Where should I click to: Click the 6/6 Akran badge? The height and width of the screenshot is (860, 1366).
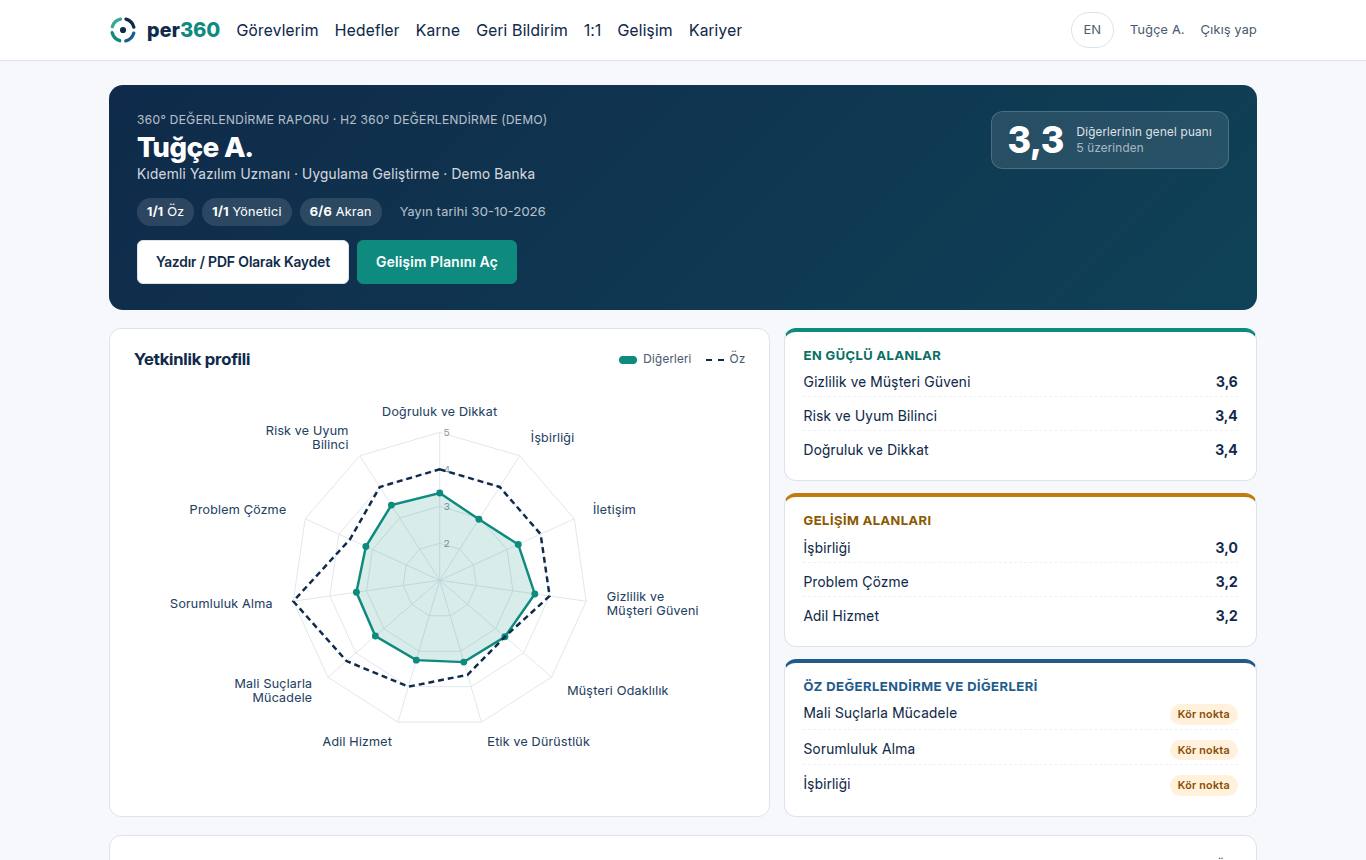point(341,212)
